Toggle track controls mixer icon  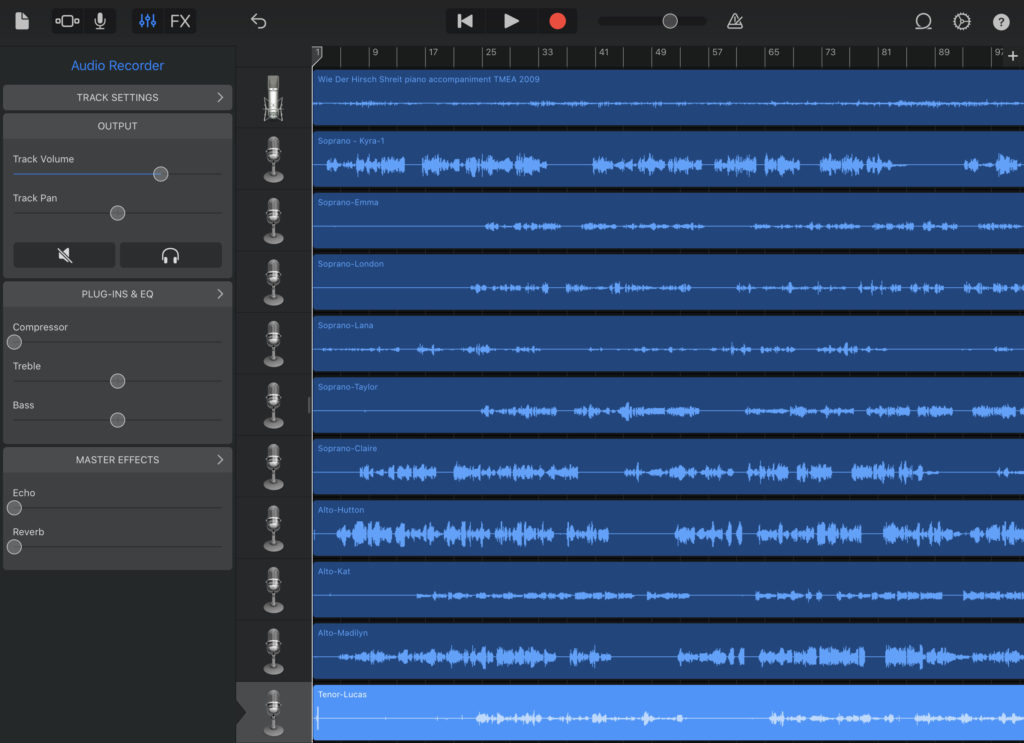[148, 21]
